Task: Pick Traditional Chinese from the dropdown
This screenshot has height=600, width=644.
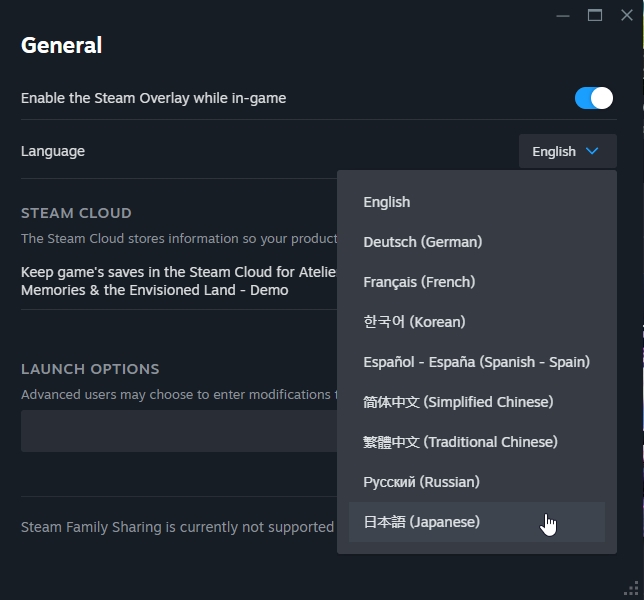Action: (x=460, y=442)
